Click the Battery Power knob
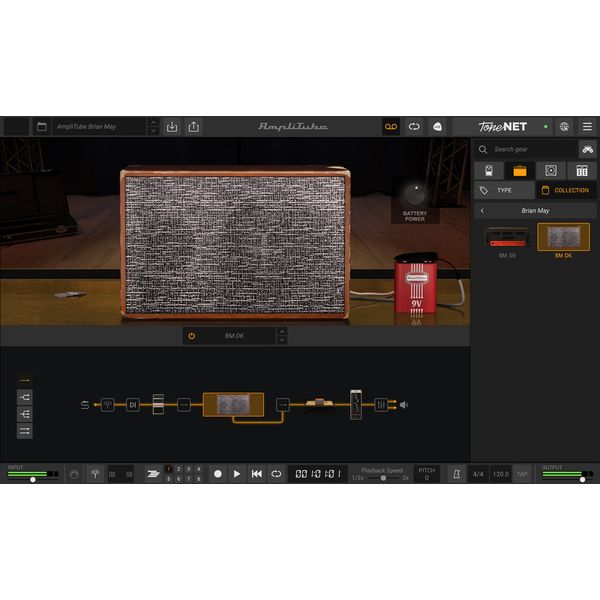The image size is (600, 600). (x=416, y=194)
